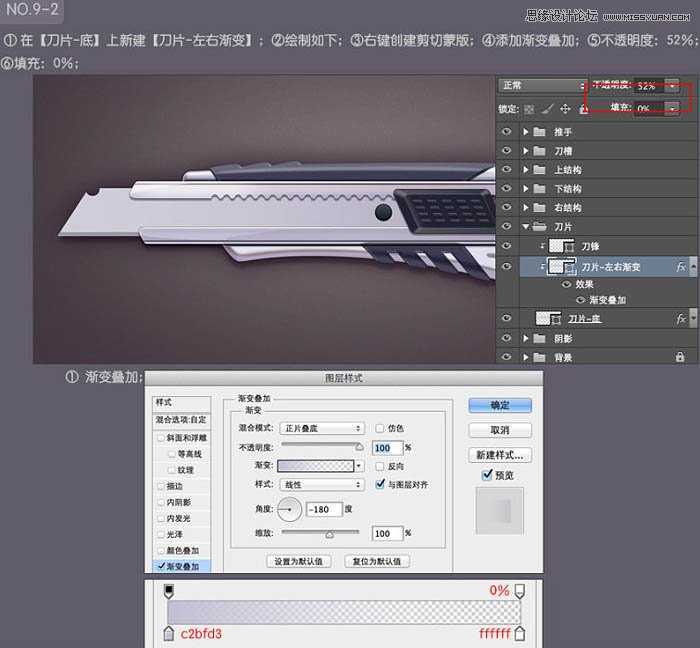Toggle 预览 checkbox

click(x=487, y=475)
